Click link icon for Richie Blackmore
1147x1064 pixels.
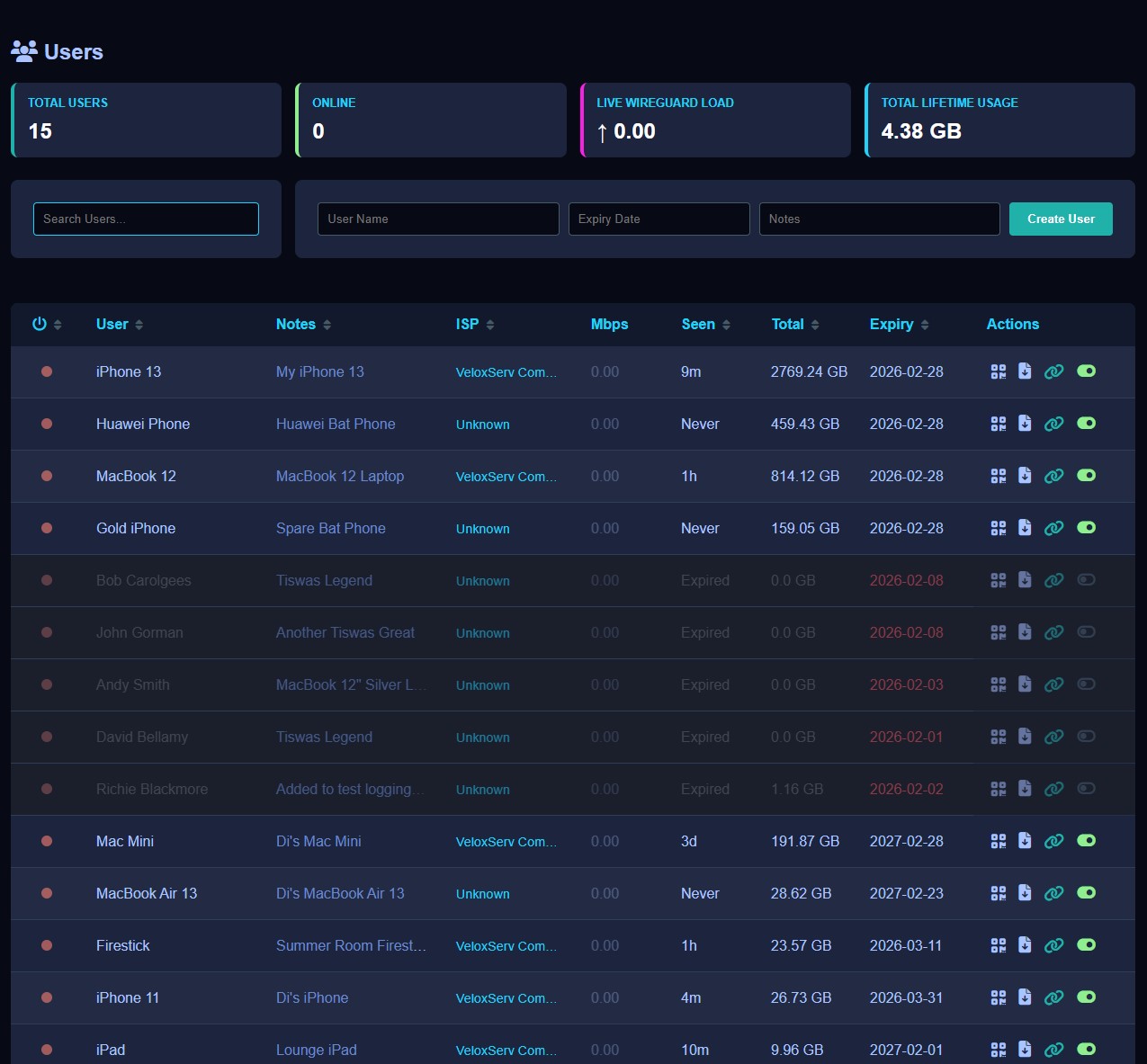click(1053, 789)
